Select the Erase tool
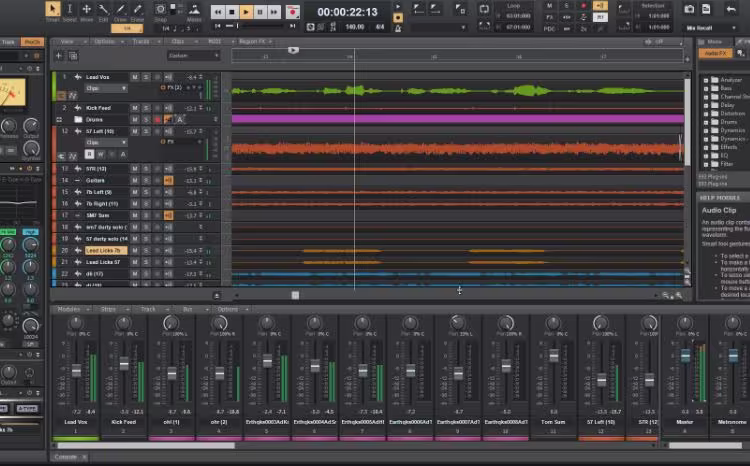The image size is (750, 466). 137,9
